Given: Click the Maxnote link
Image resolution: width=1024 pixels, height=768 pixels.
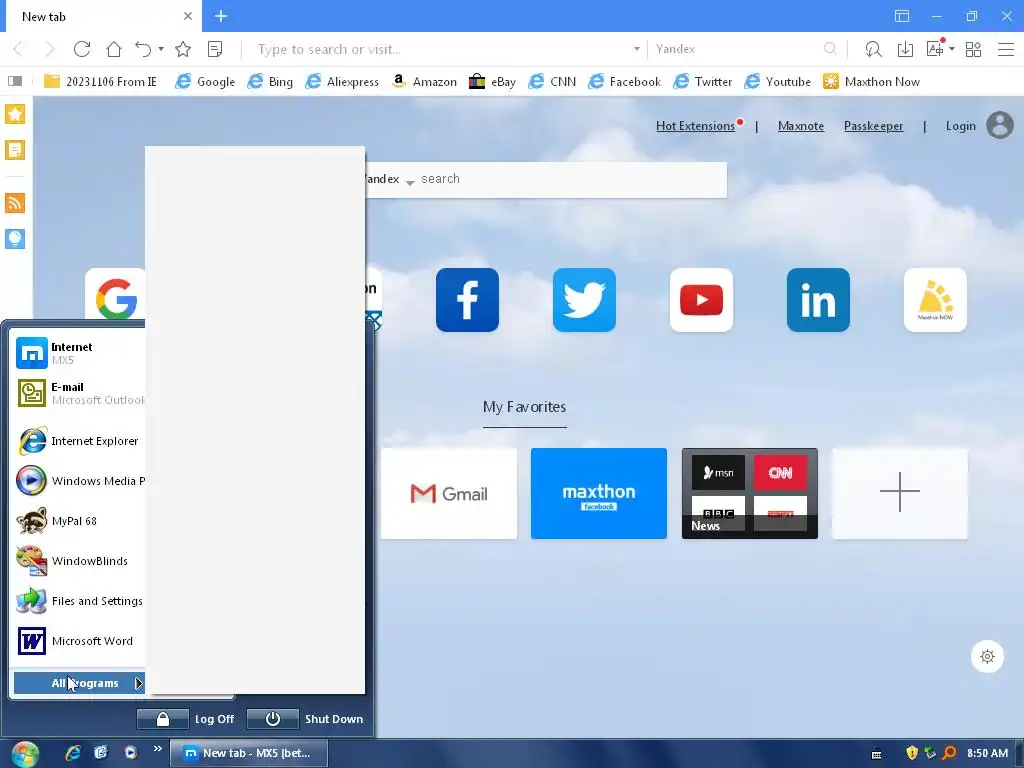Looking at the screenshot, I should (801, 126).
